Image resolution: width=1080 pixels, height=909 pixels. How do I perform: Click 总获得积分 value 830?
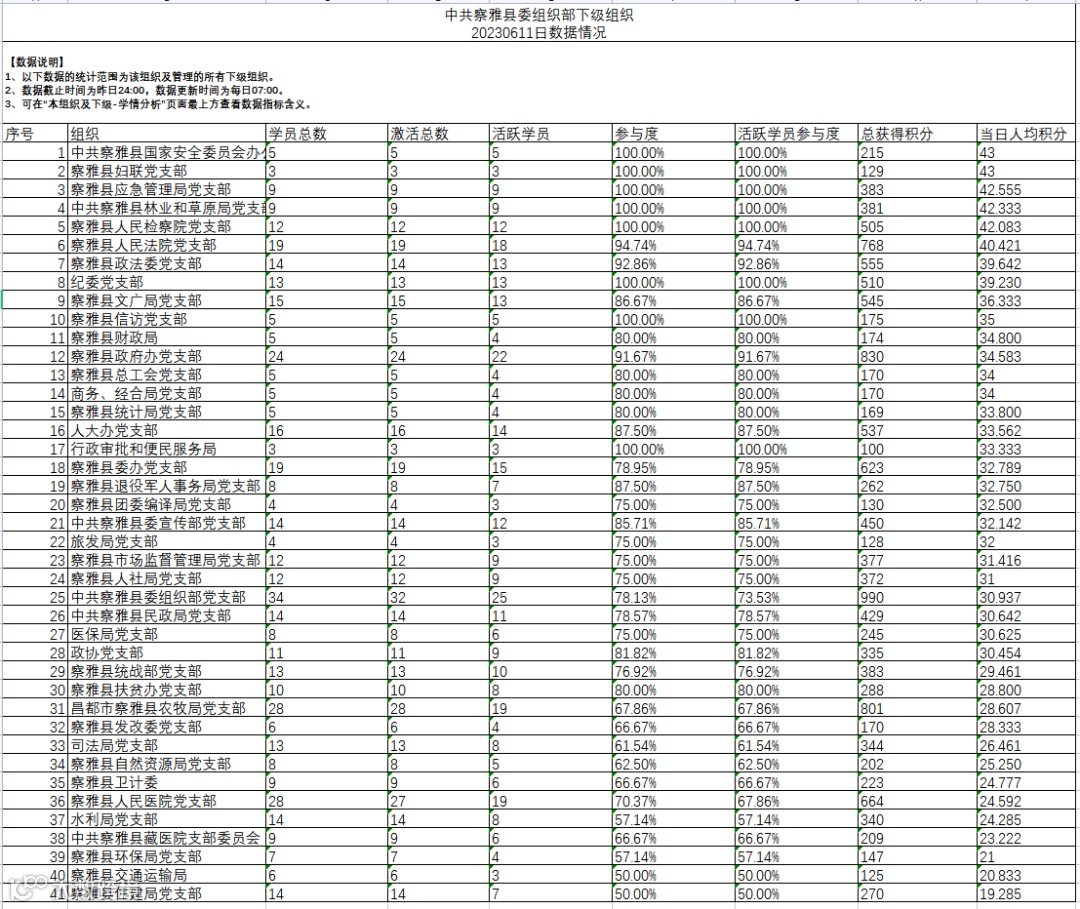[x=917, y=357]
